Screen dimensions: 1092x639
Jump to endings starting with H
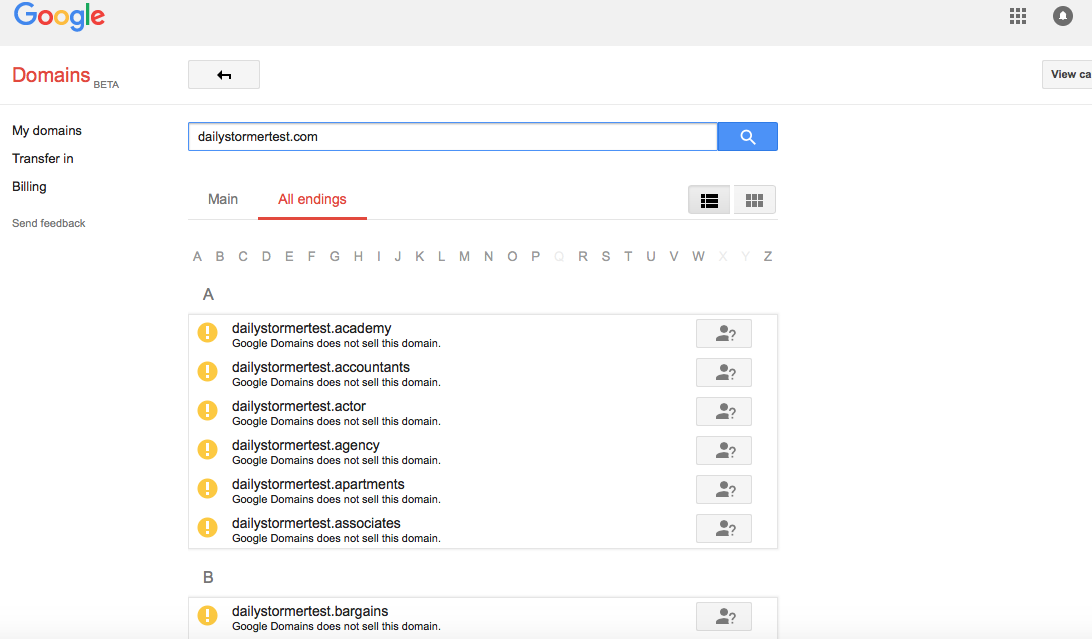click(358, 257)
